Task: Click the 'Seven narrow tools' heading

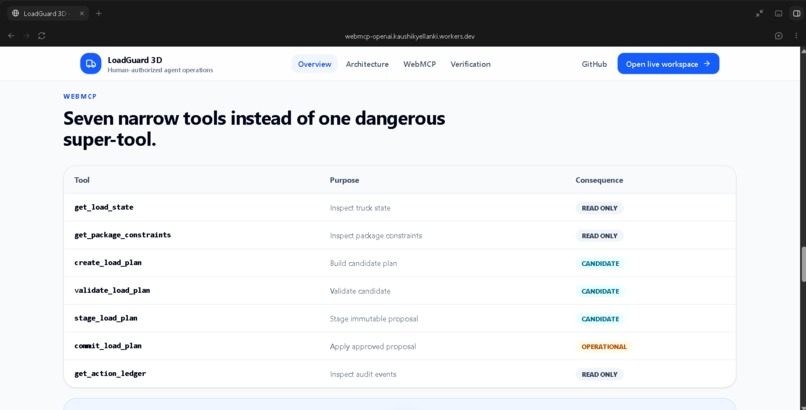Action: point(254,128)
